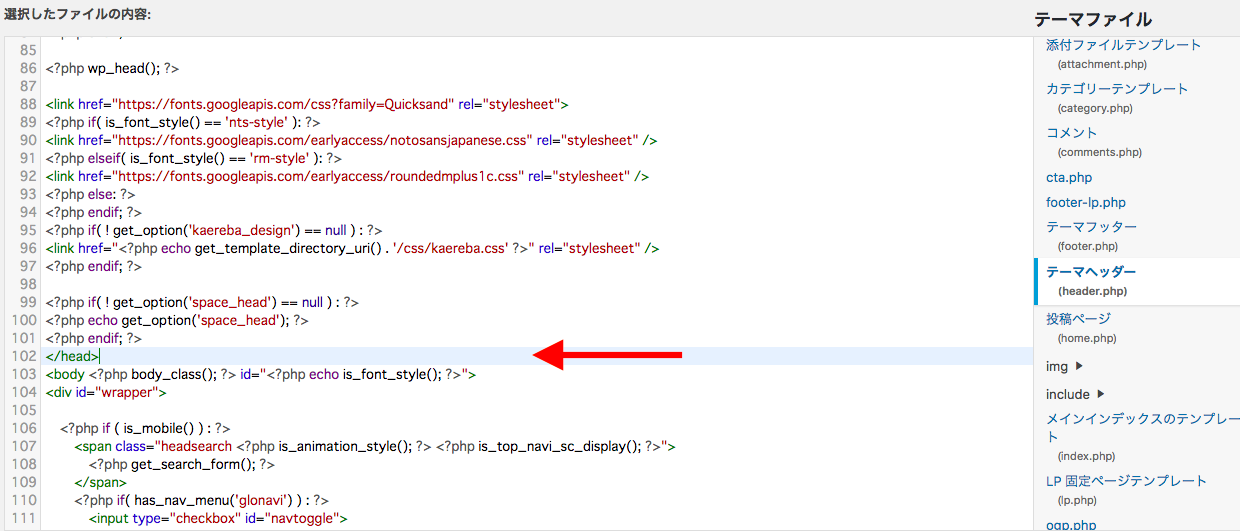The image size is (1240, 531).
Task: Click the kaereba.css link line
Action: click(x=352, y=248)
